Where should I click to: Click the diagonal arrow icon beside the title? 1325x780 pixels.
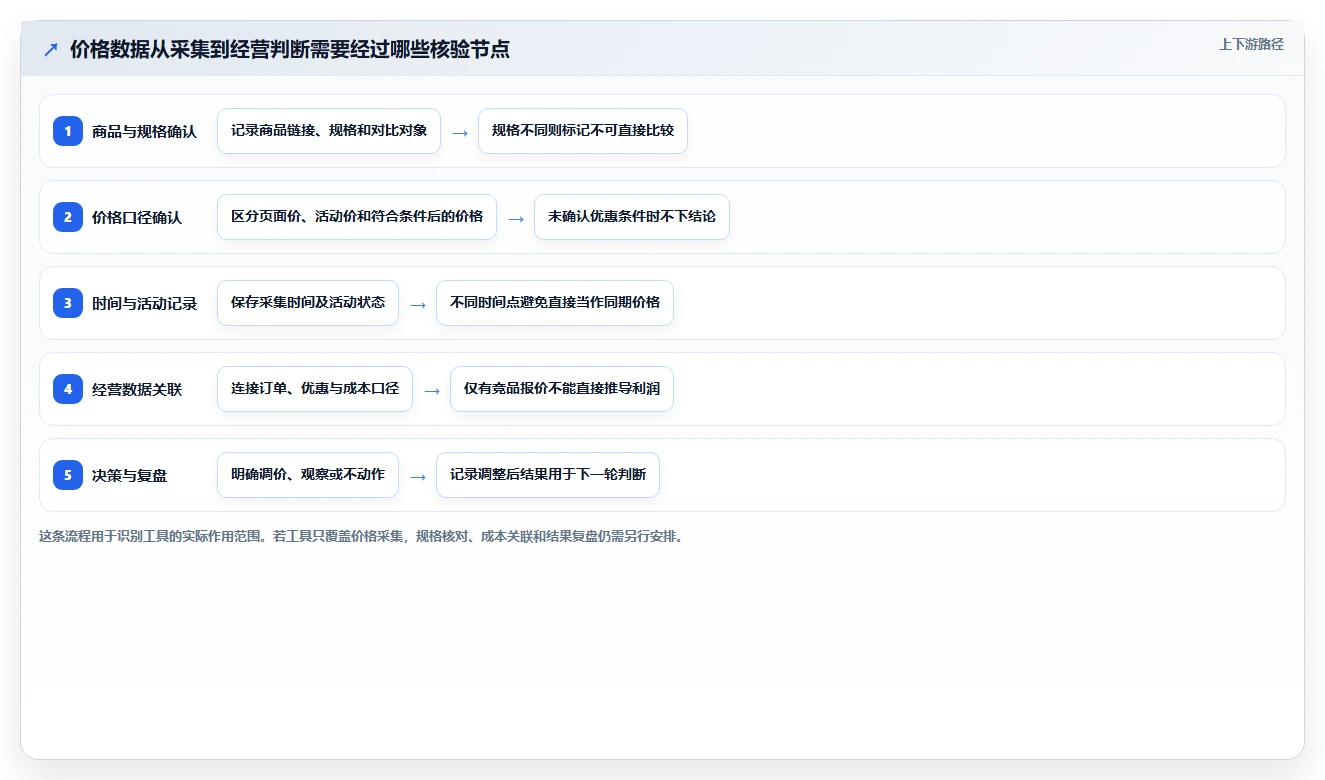[51, 49]
